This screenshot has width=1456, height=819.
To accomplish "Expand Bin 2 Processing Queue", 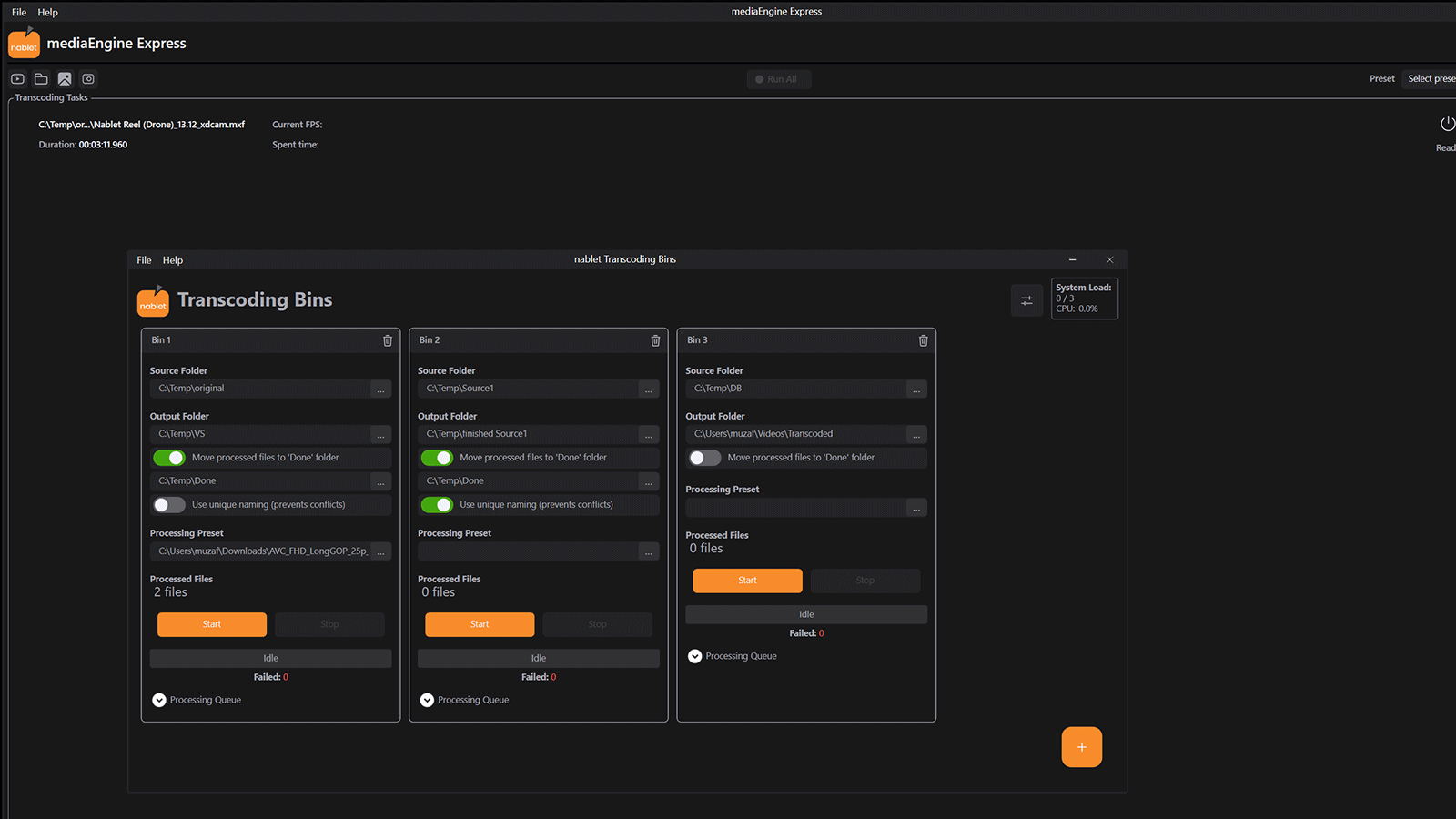I will pos(427,700).
